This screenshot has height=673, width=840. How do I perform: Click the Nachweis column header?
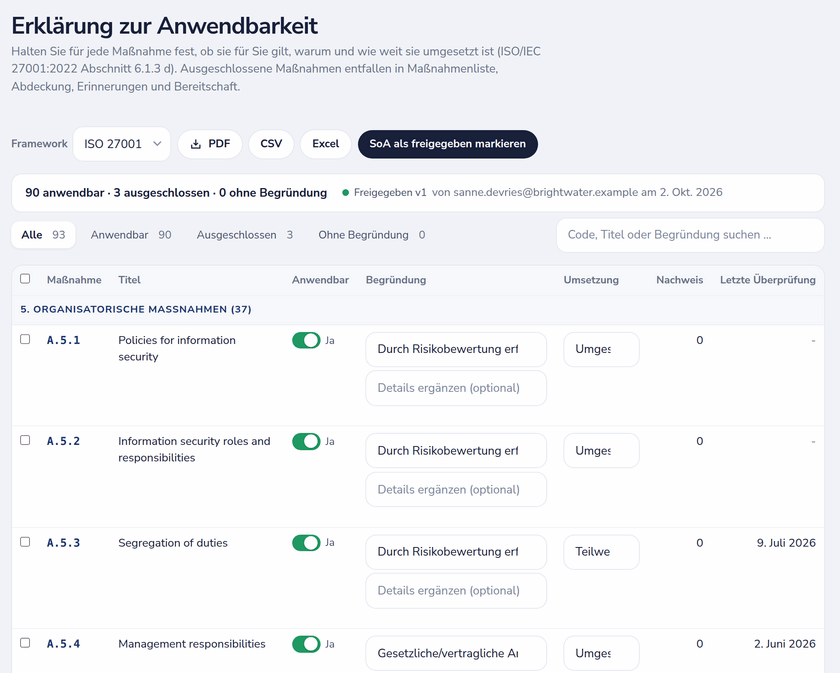coord(680,280)
